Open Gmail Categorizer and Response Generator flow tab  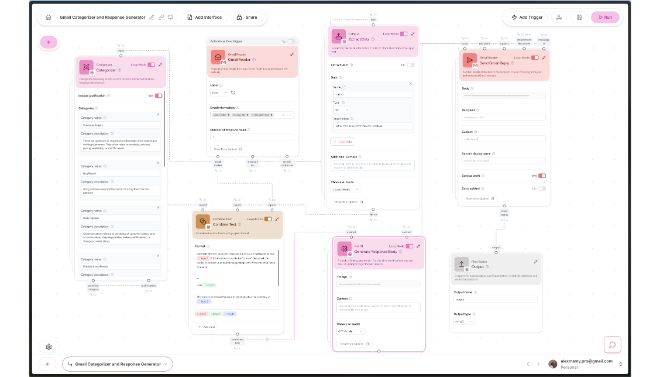click(117, 364)
